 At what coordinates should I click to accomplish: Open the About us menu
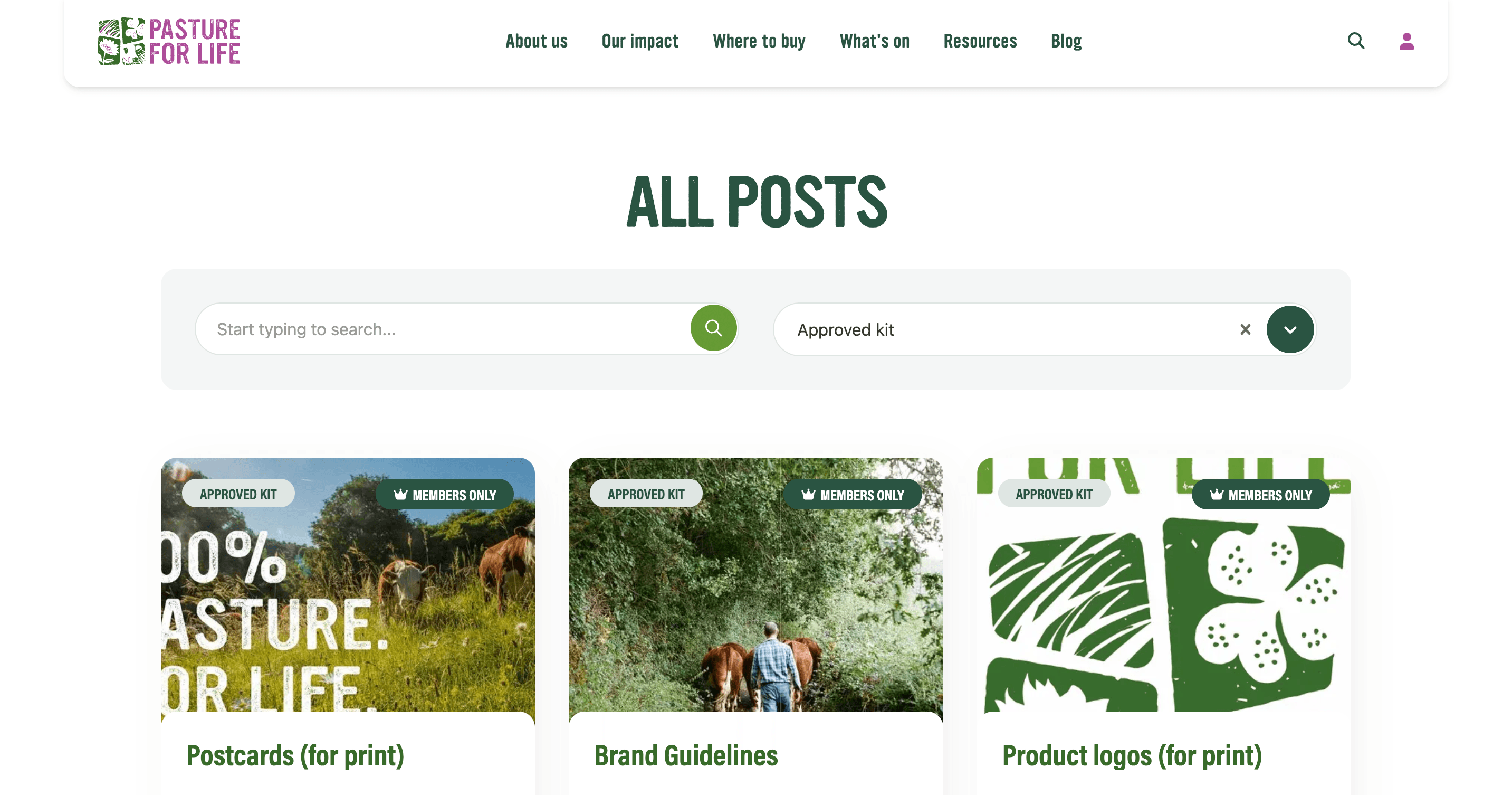[537, 41]
